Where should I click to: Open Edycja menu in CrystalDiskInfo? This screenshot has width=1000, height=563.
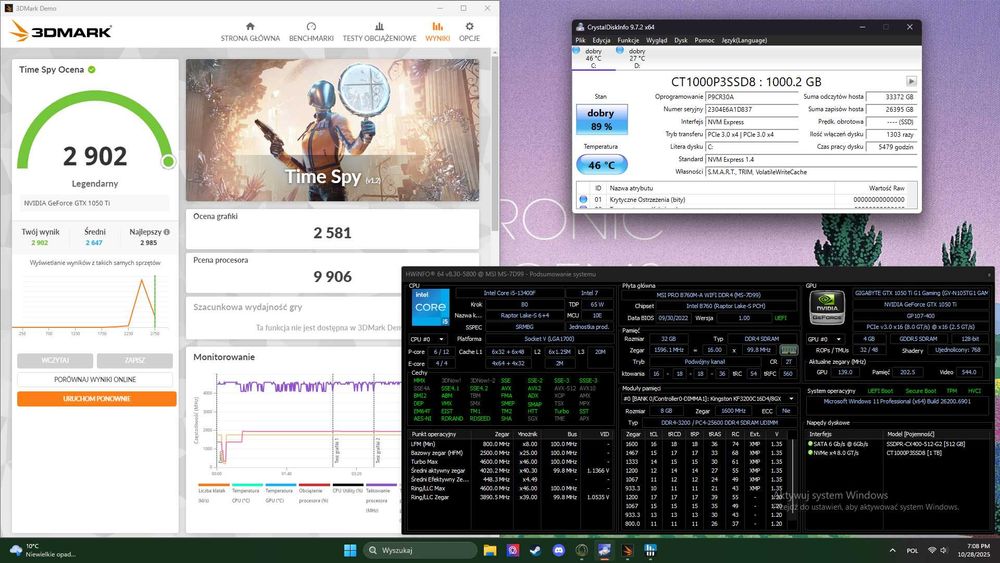pos(601,40)
